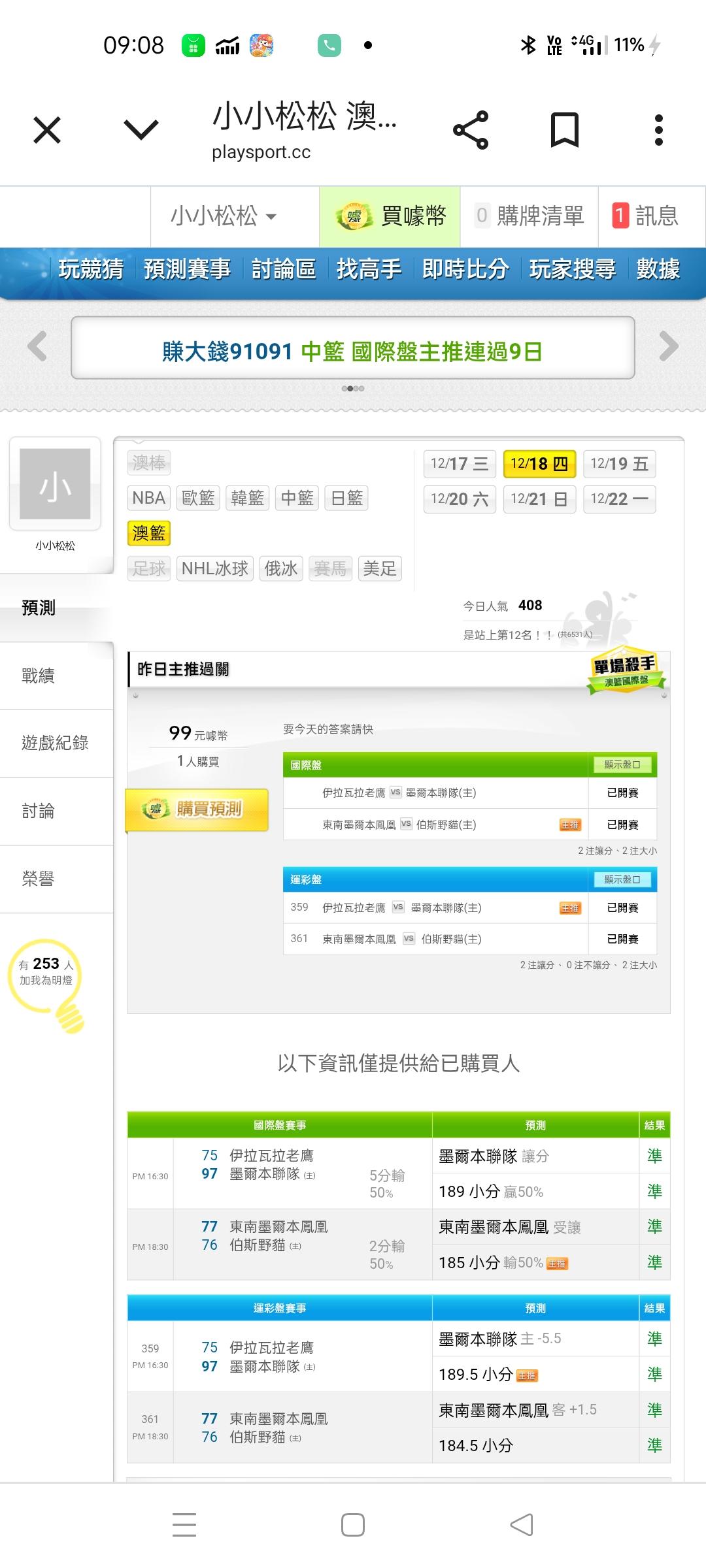Go to next banner with right arrow
The image size is (706, 1568).
[x=668, y=346]
